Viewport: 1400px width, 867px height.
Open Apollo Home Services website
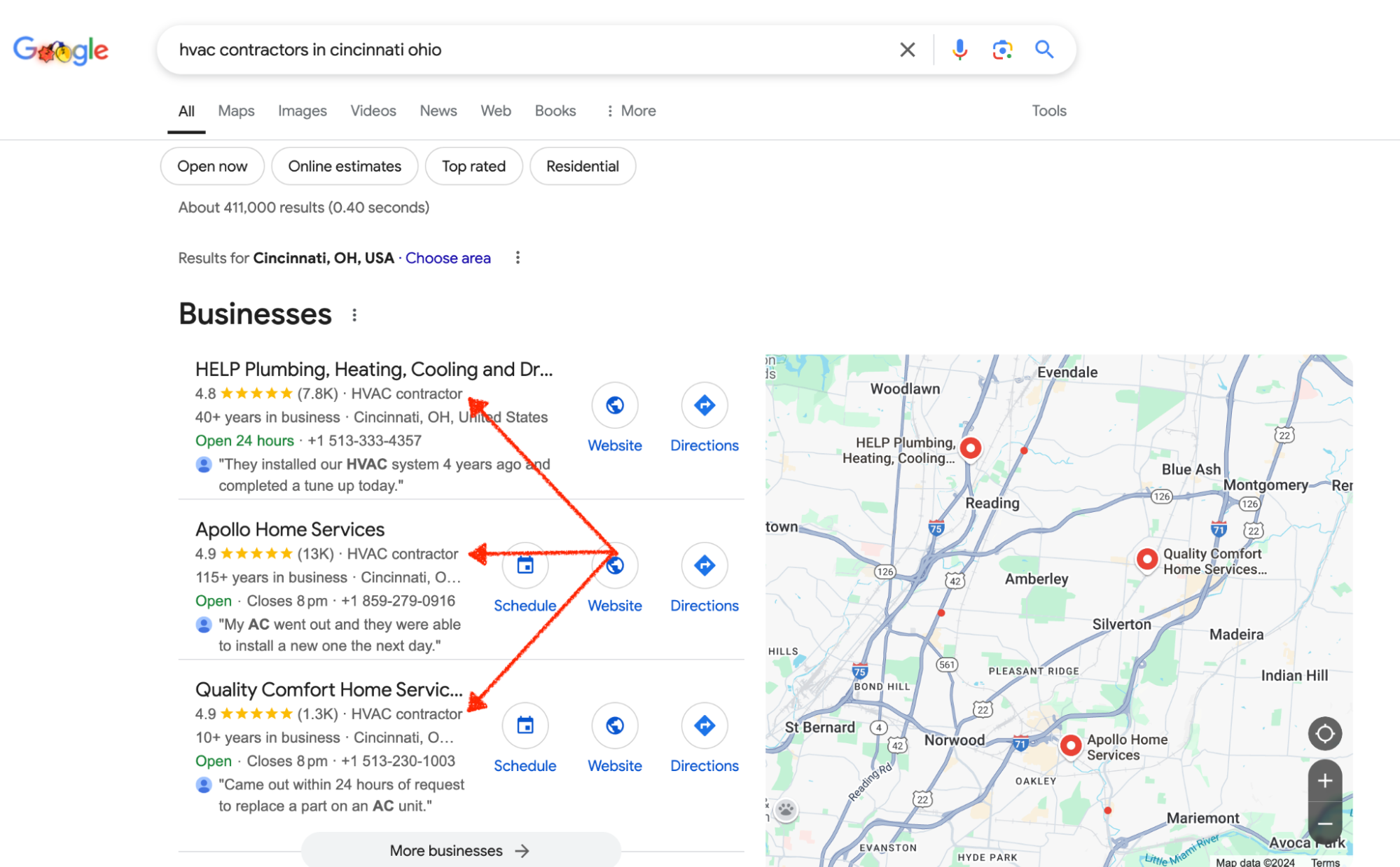coord(614,565)
